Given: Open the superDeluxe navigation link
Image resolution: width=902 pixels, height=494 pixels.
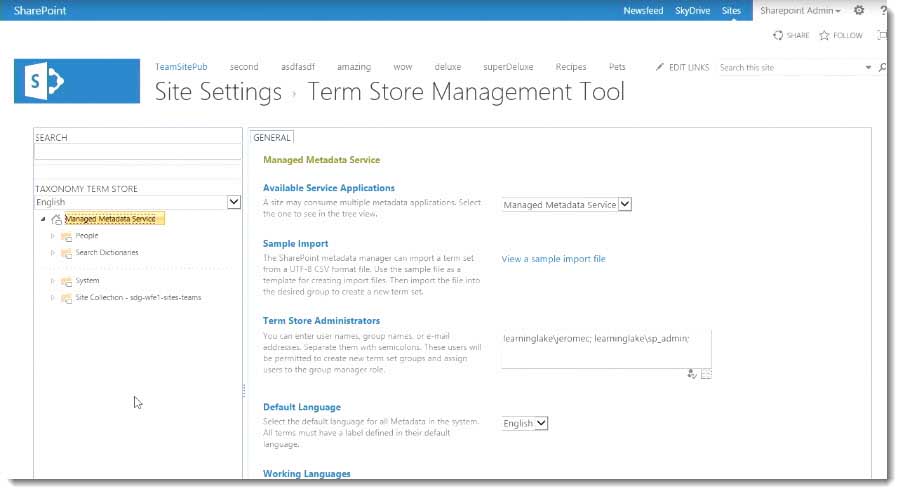Looking at the screenshot, I should tap(508, 67).
